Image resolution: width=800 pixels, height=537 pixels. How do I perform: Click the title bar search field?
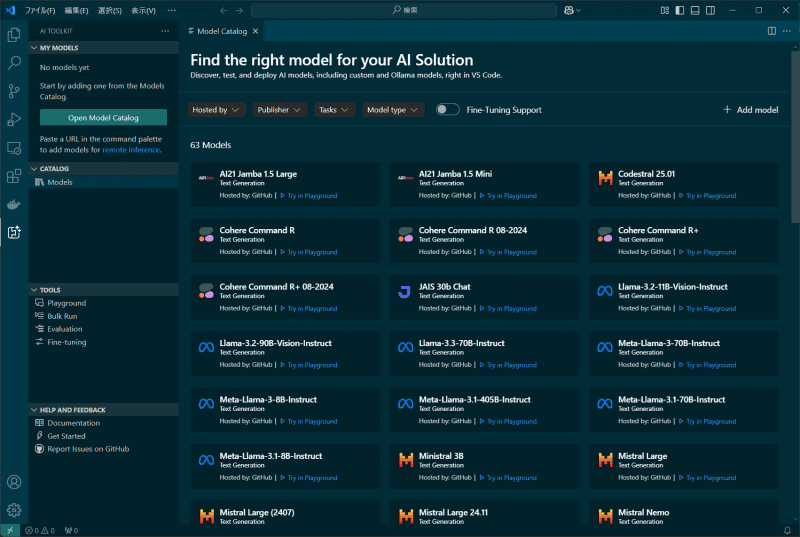click(x=404, y=10)
